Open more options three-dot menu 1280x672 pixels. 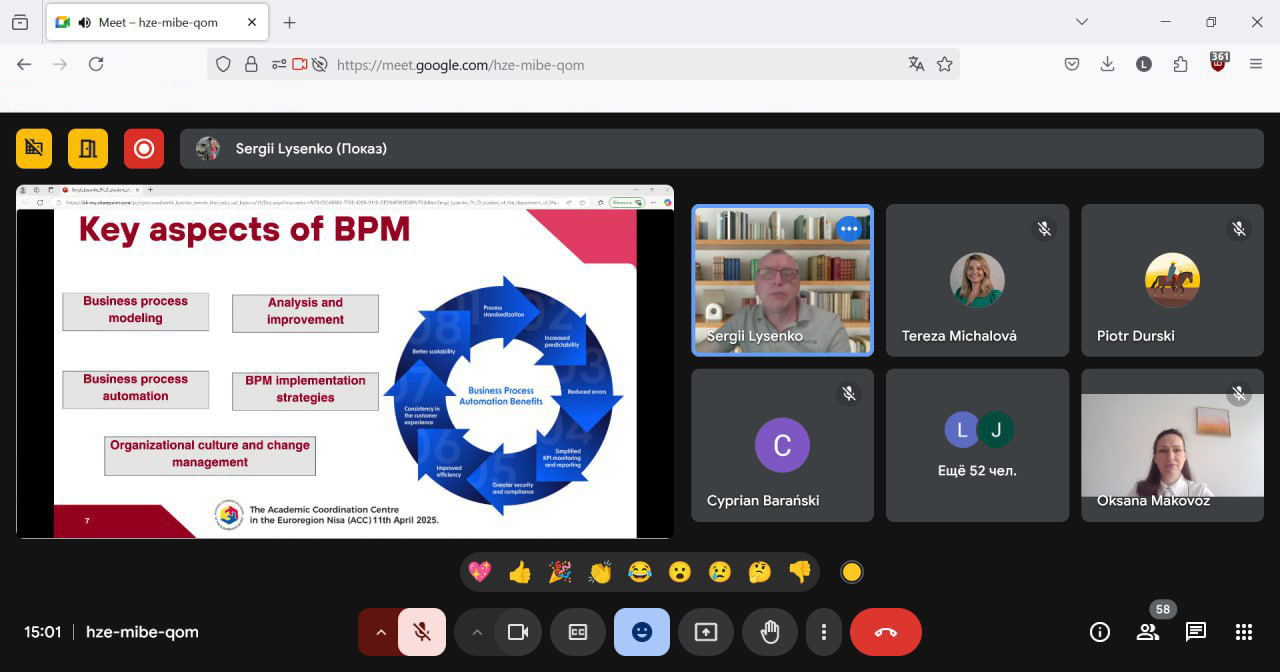pos(823,632)
